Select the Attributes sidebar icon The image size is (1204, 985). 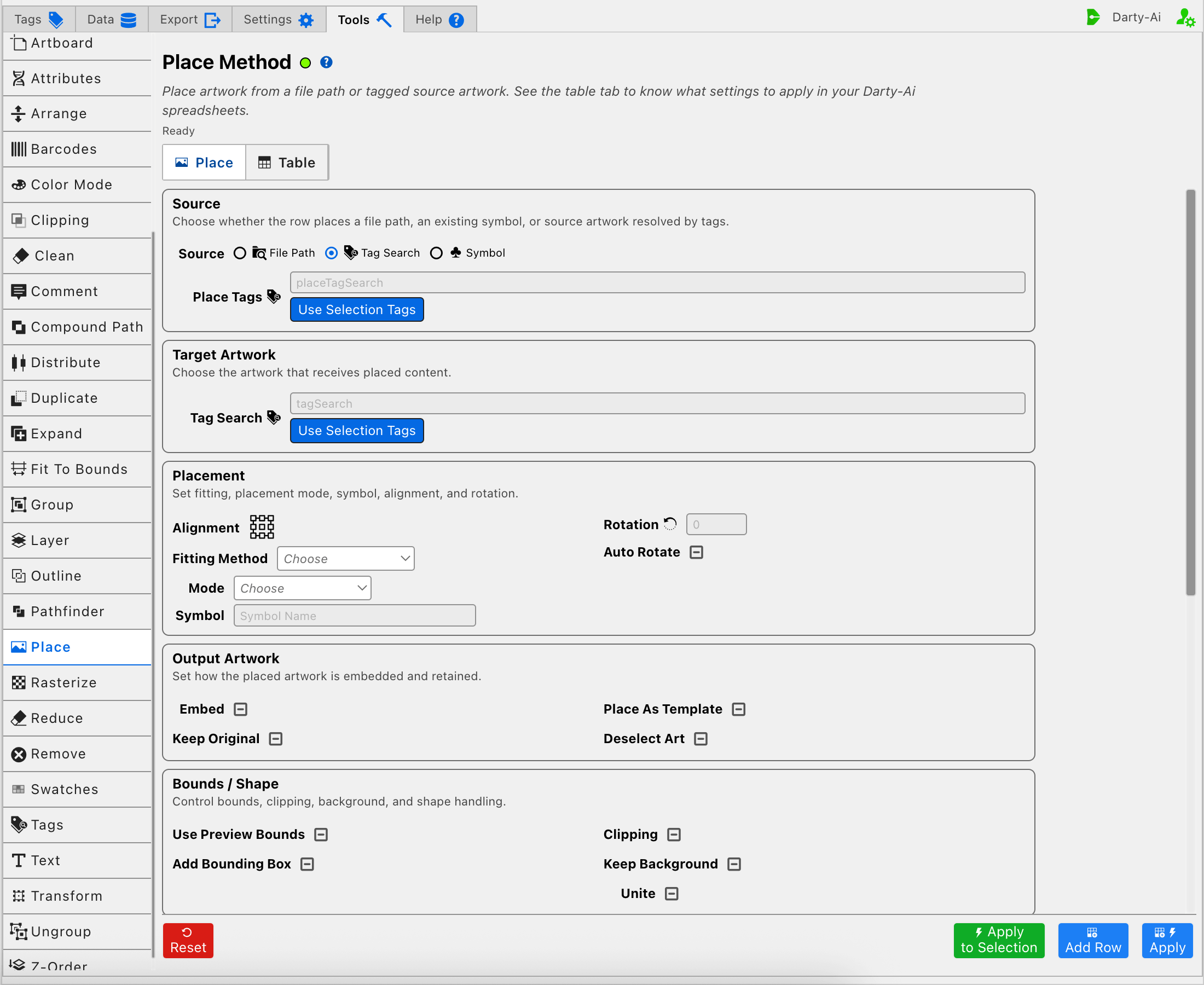19,78
